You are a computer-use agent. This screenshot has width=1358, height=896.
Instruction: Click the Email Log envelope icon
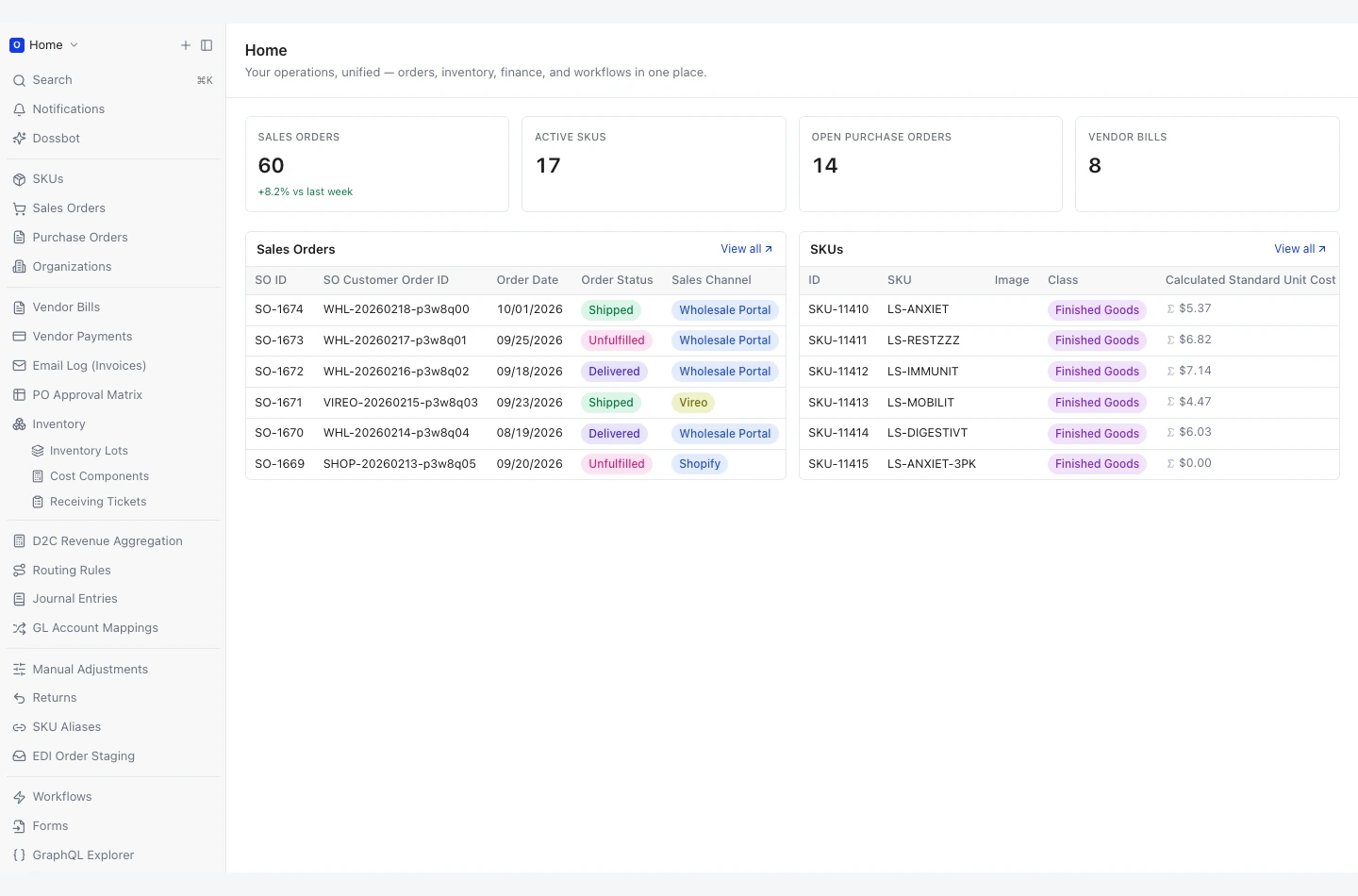(19, 366)
